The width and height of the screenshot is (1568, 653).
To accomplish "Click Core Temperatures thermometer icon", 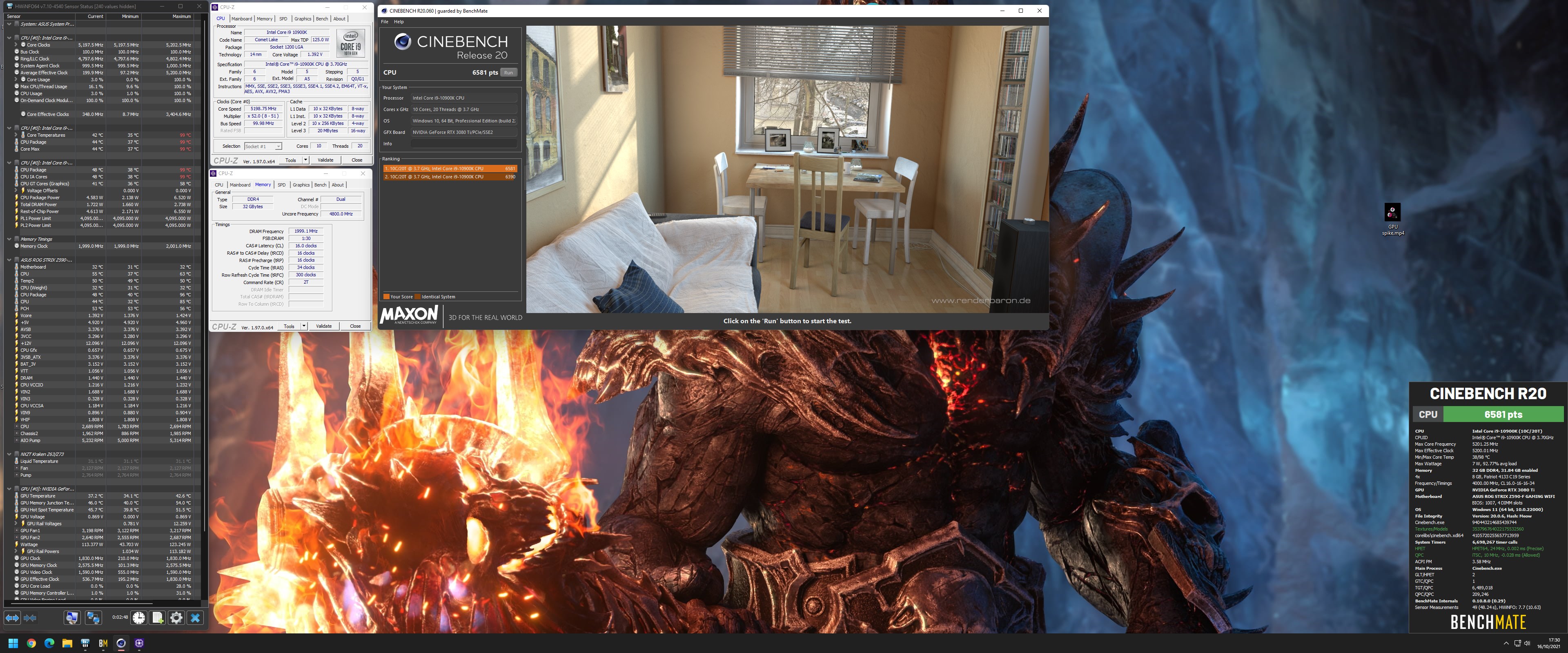I will click(23, 135).
